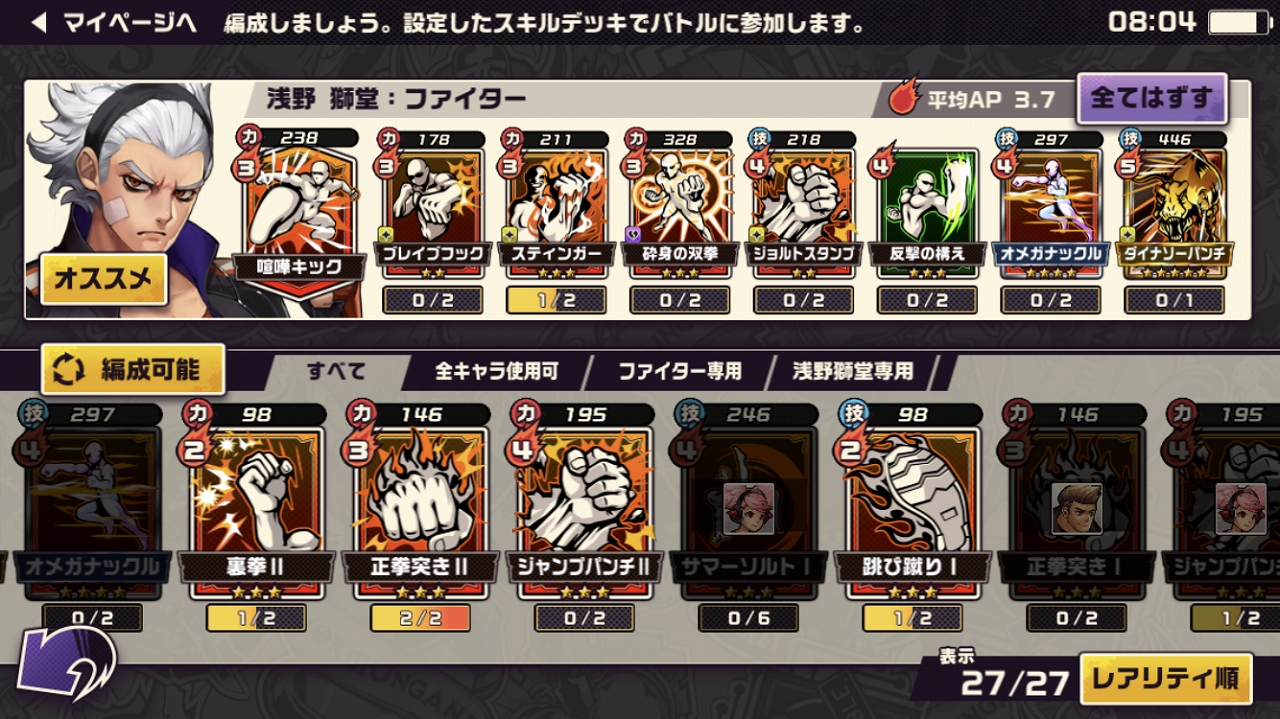Select the 砕身の双拳 deck card
Image resolution: width=1280 pixels, height=719 pixels.
point(680,205)
